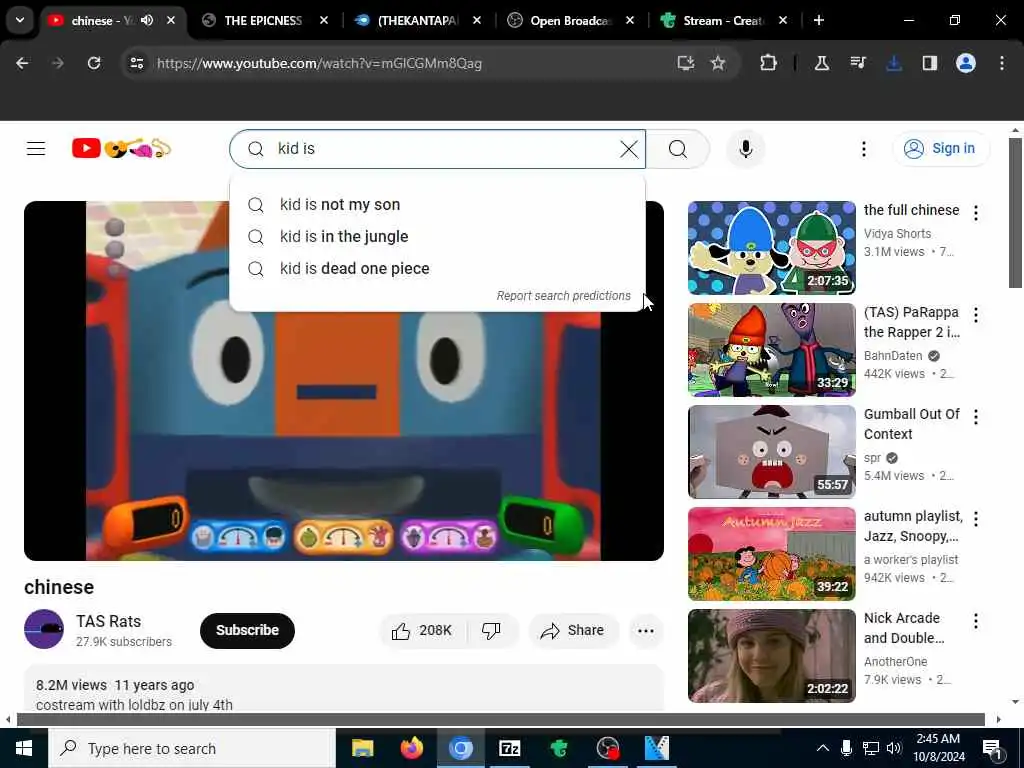Open options menu for TAS PaRappa video
1024x768 pixels.
click(x=976, y=315)
